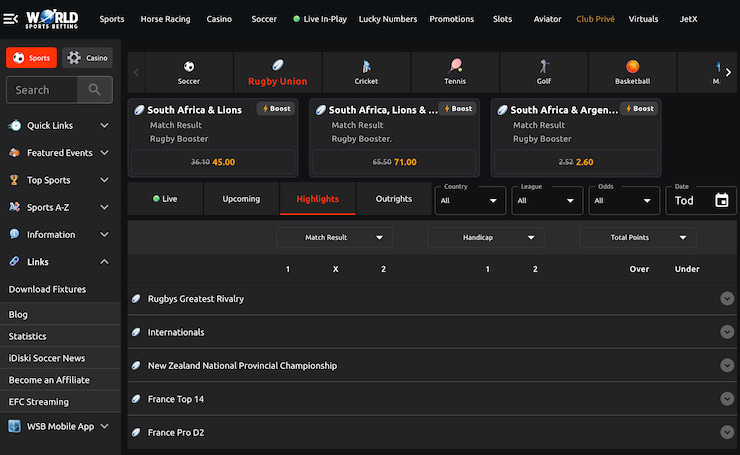Open Aviator in top menu
Screen dimensions: 740x455
[547, 19]
